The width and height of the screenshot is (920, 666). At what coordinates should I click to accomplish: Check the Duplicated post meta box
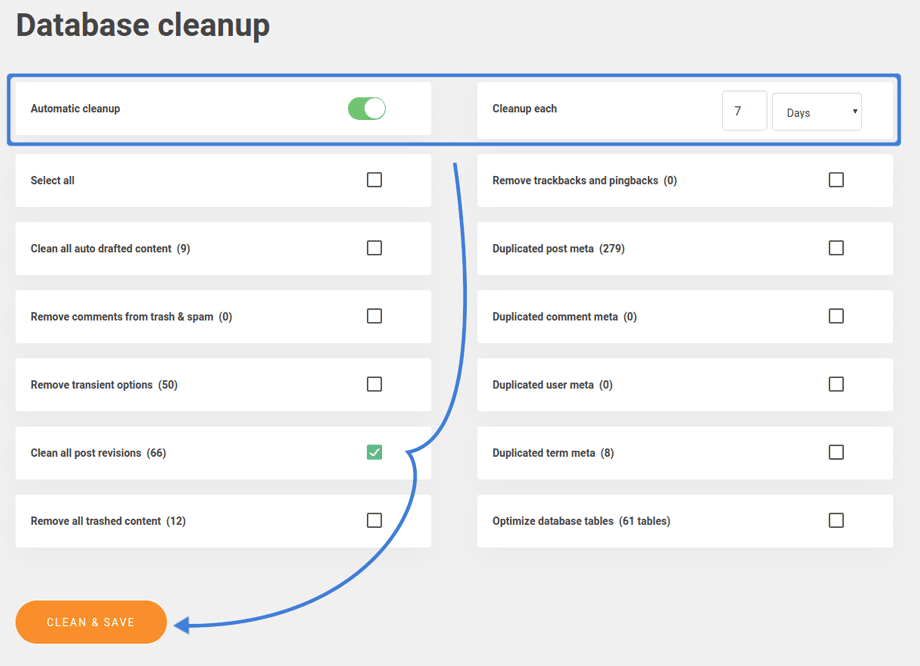click(x=836, y=248)
